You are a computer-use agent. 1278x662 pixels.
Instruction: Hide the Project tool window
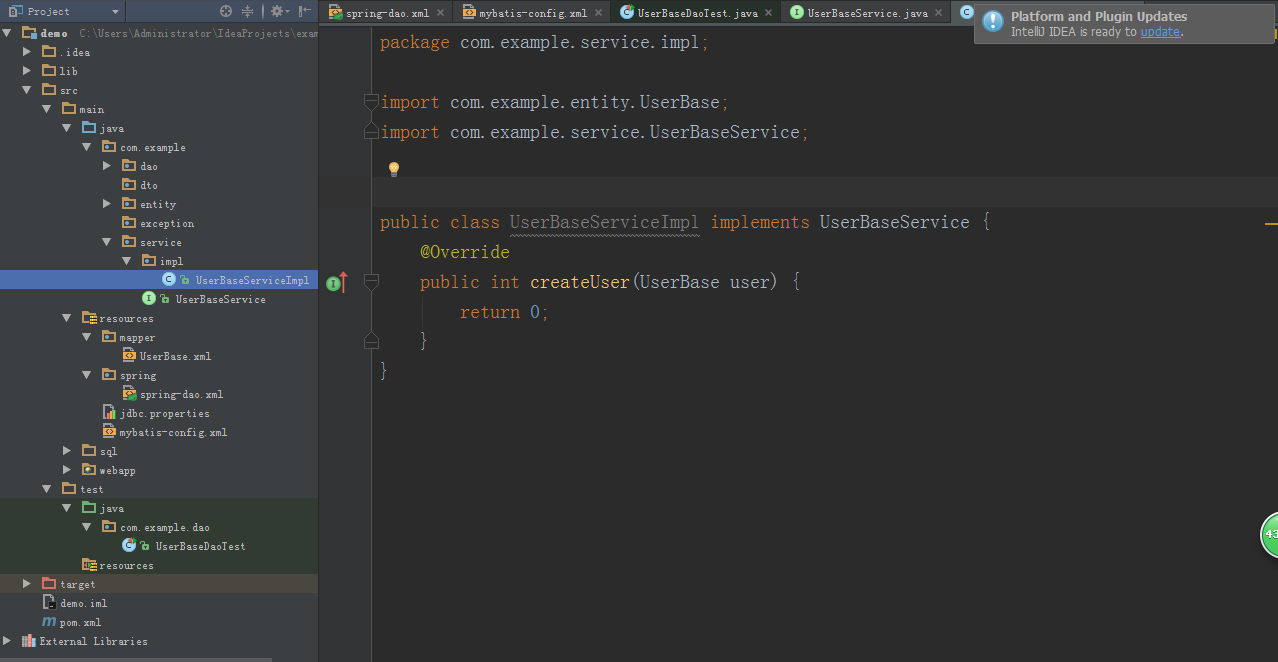pos(304,11)
